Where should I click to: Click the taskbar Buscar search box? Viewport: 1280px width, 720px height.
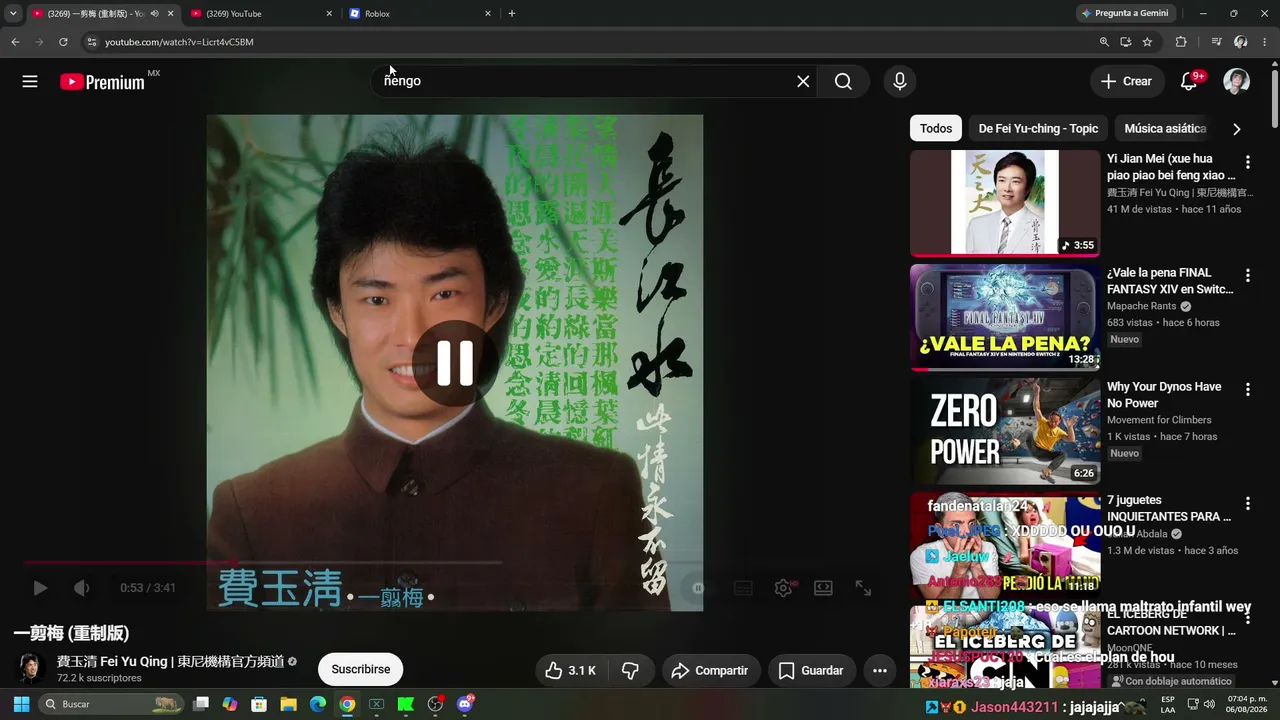[x=111, y=704]
